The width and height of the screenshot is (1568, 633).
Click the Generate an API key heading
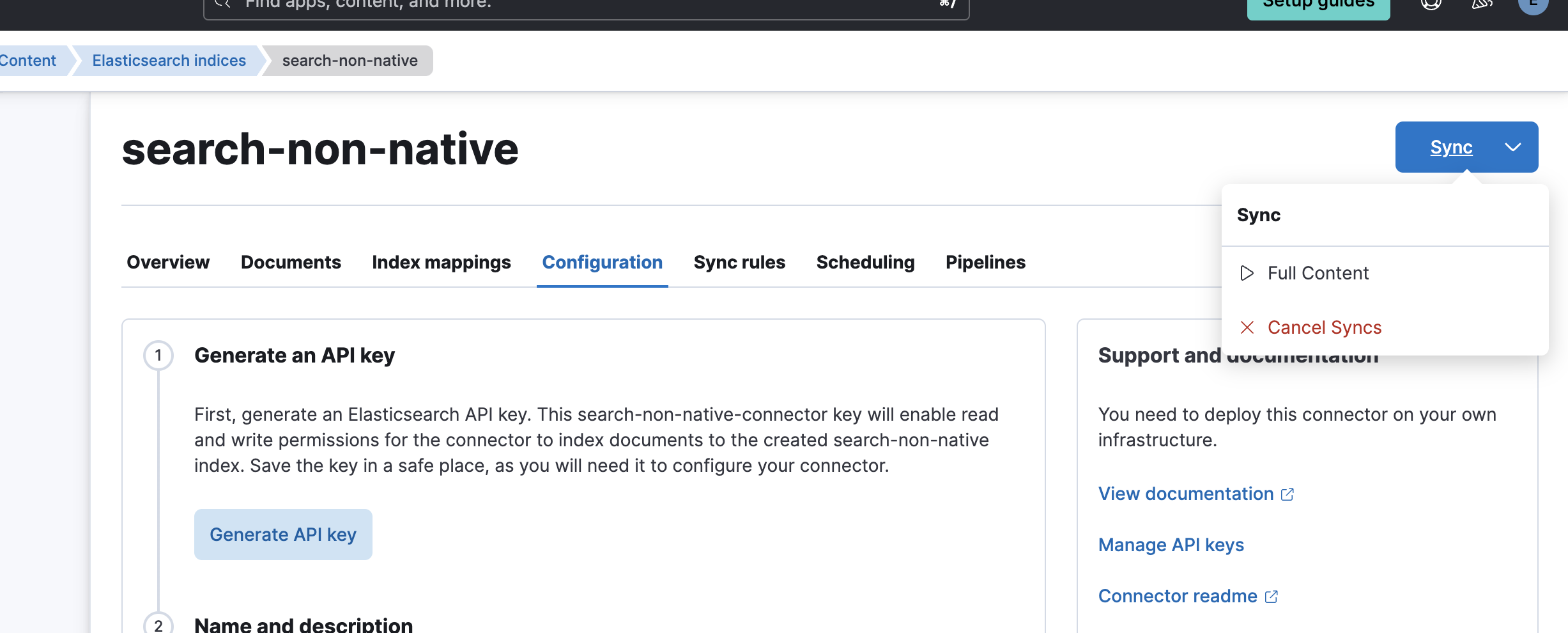pyautogui.click(x=295, y=356)
